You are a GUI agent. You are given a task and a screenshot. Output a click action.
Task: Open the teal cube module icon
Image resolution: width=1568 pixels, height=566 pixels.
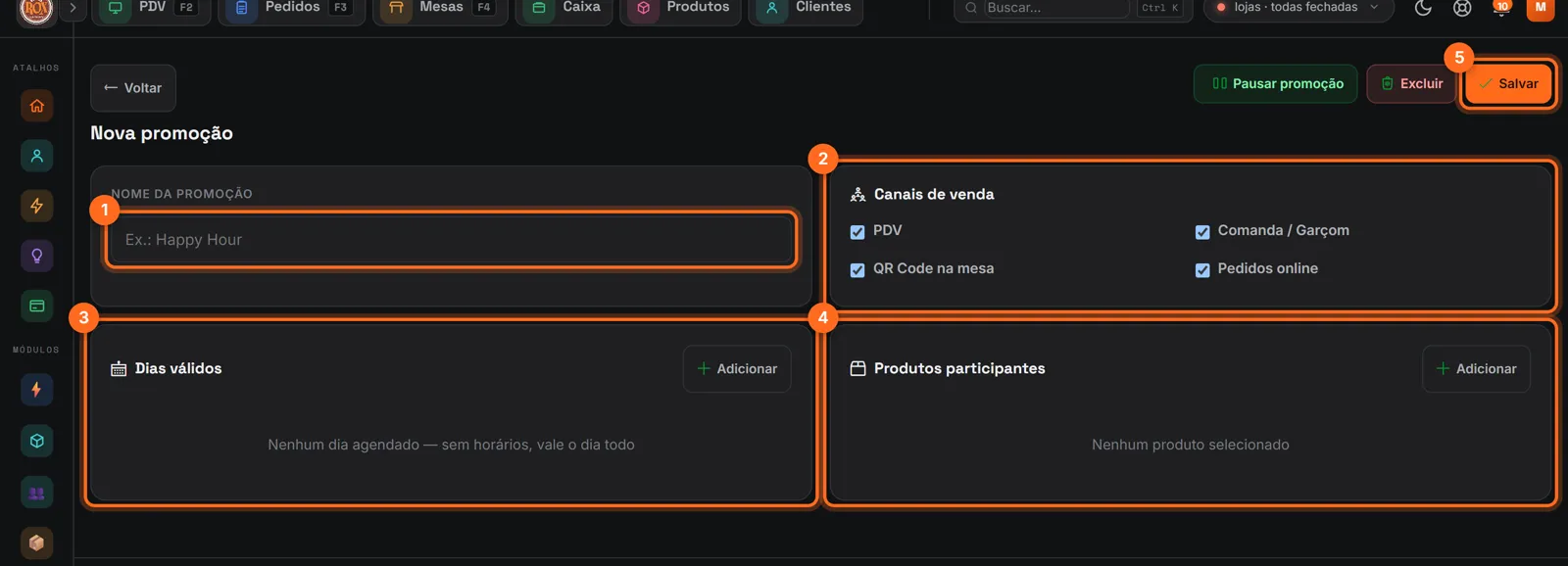(36, 441)
